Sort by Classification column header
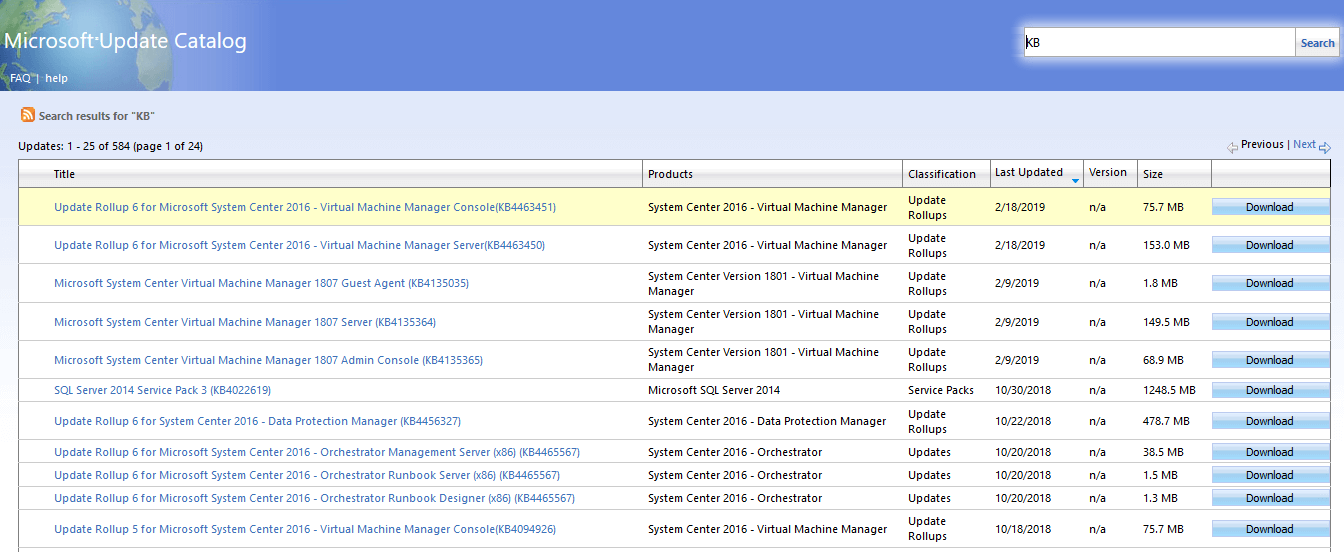 [x=941, y=174]
